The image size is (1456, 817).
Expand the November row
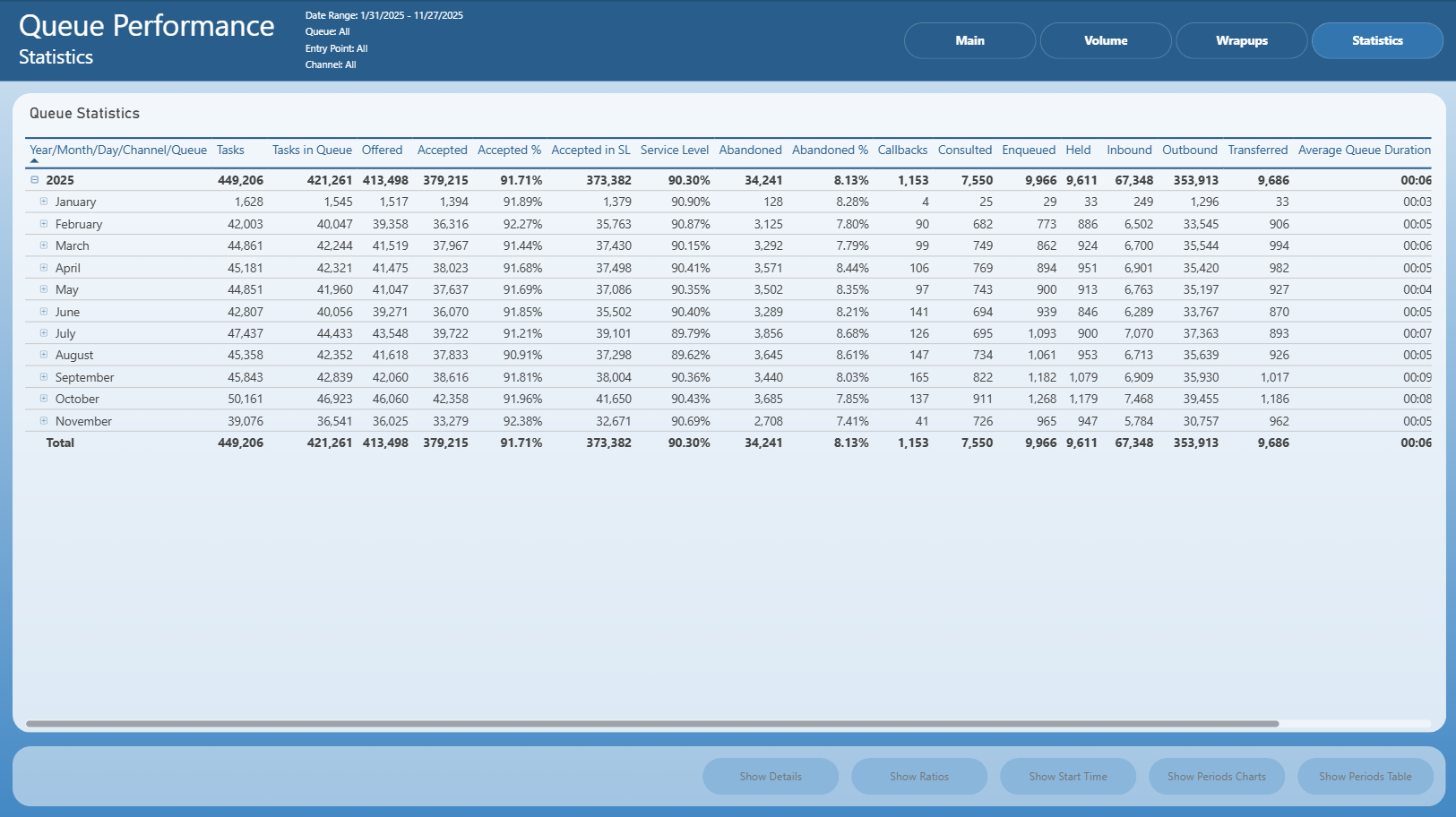click(x=43, y=421)
